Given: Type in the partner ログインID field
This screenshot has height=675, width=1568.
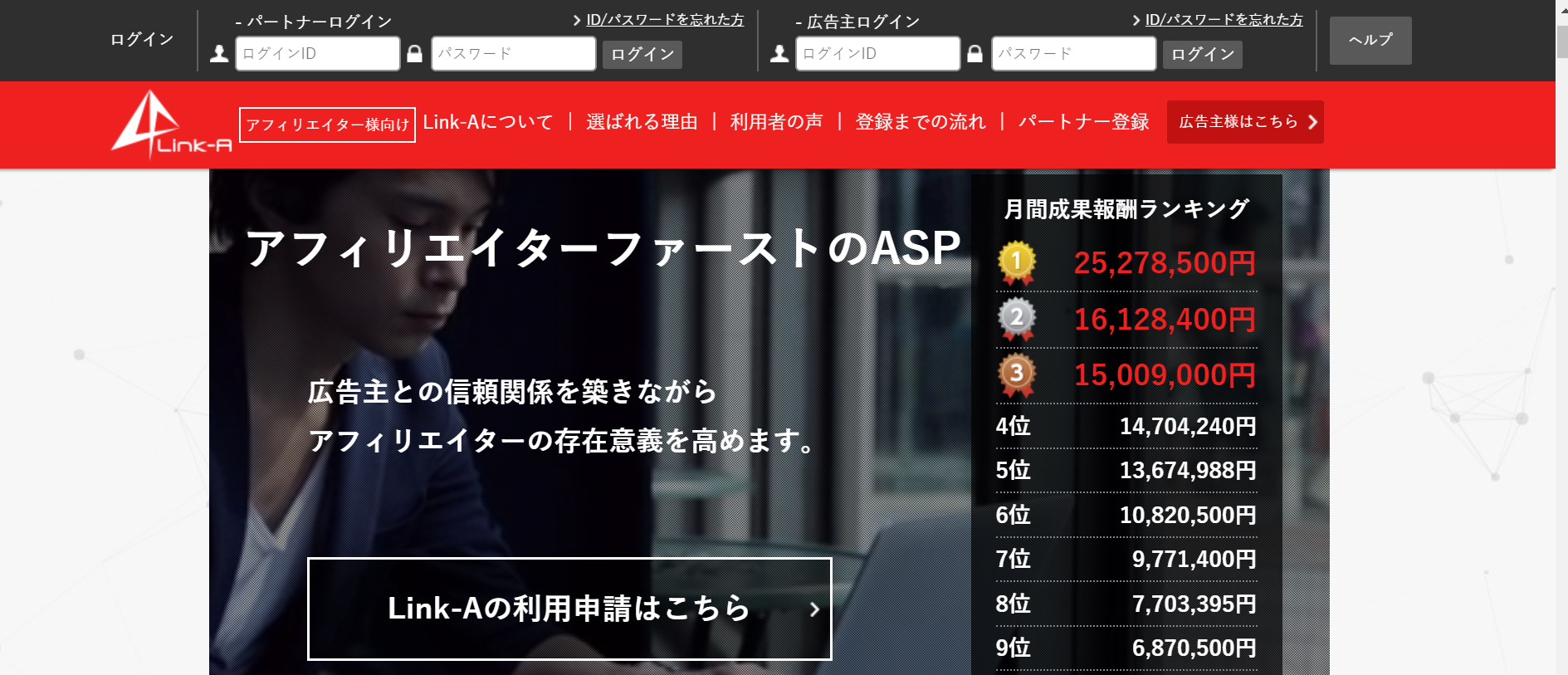Looking at the screenshot, I should (x=317, y=54).
